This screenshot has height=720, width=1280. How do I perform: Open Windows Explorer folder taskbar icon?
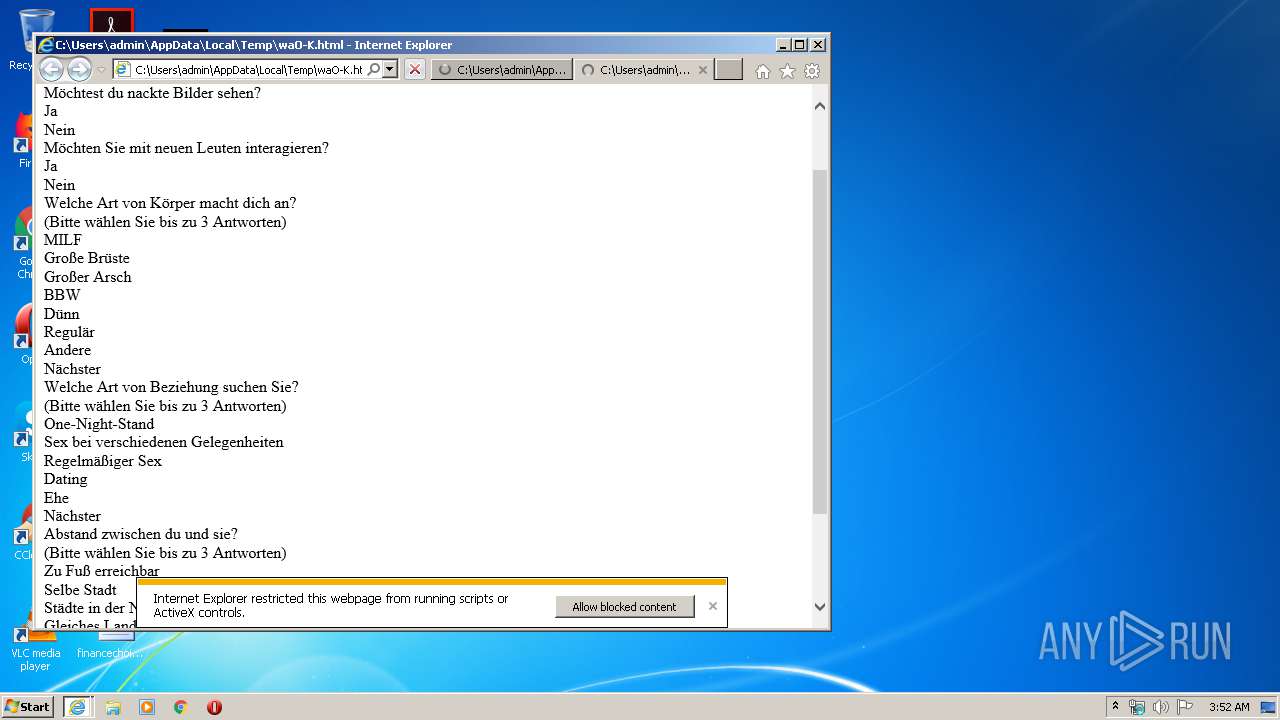coord(113,707)
